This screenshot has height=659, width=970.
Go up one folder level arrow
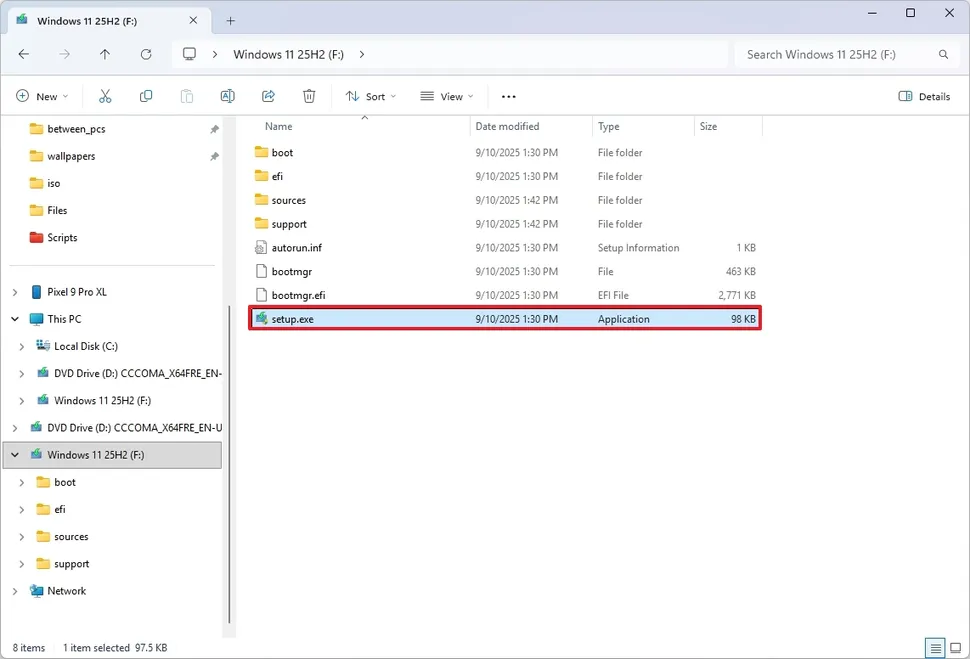pos(105,54)
